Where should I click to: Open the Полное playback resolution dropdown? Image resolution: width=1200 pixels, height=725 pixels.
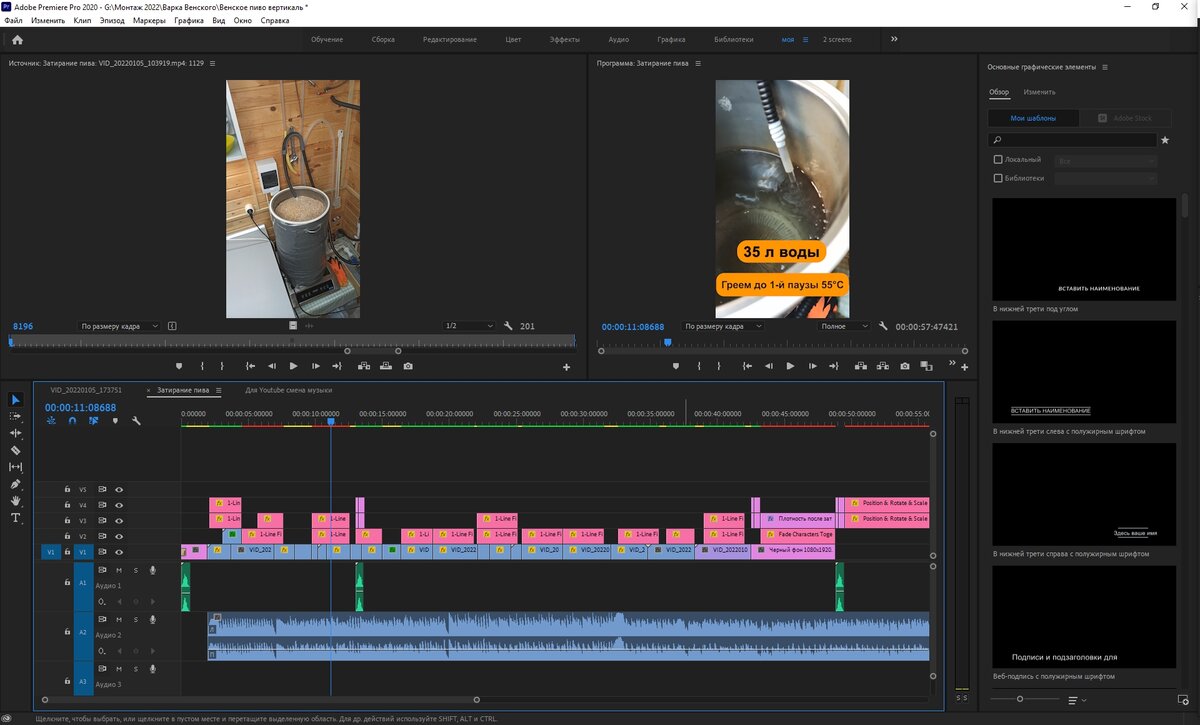tap(845, 326)
